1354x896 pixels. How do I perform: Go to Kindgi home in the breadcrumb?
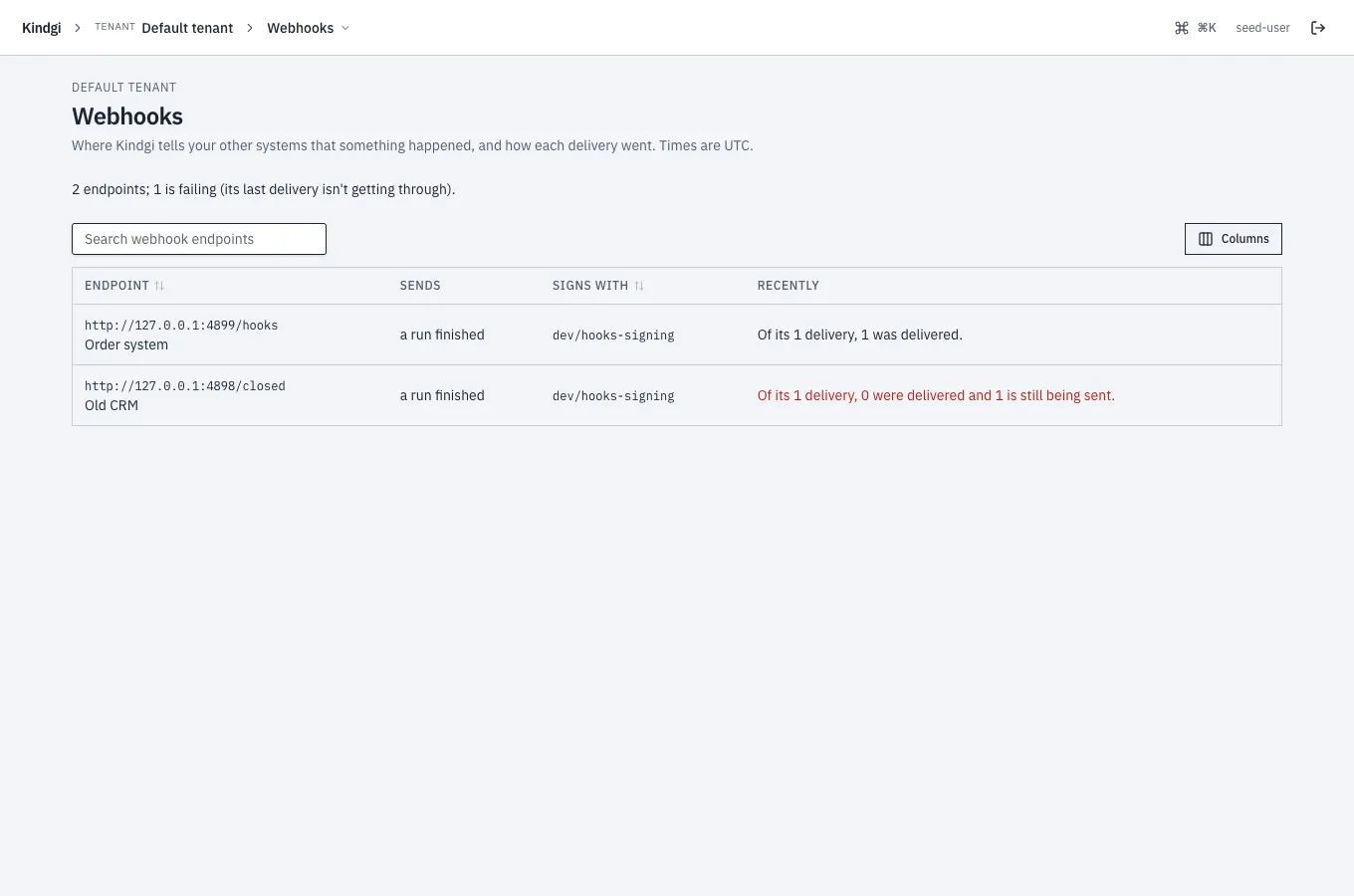[x=42, y=28]
